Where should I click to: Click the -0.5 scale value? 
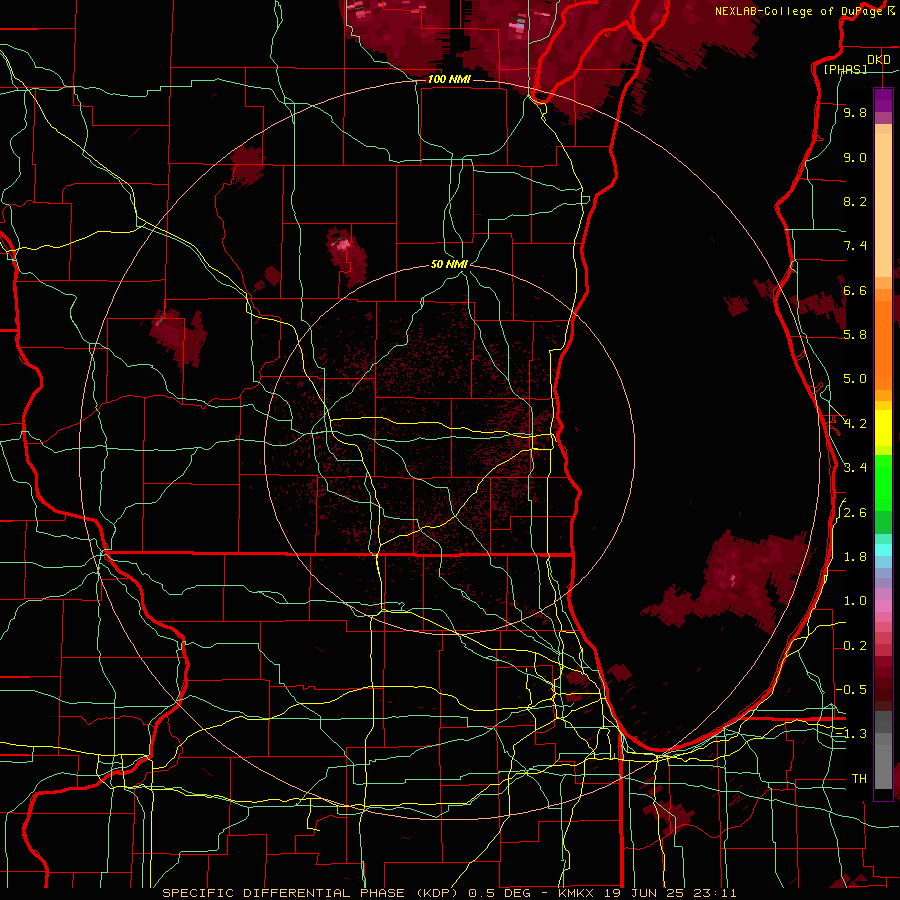[x=851, y=689]
